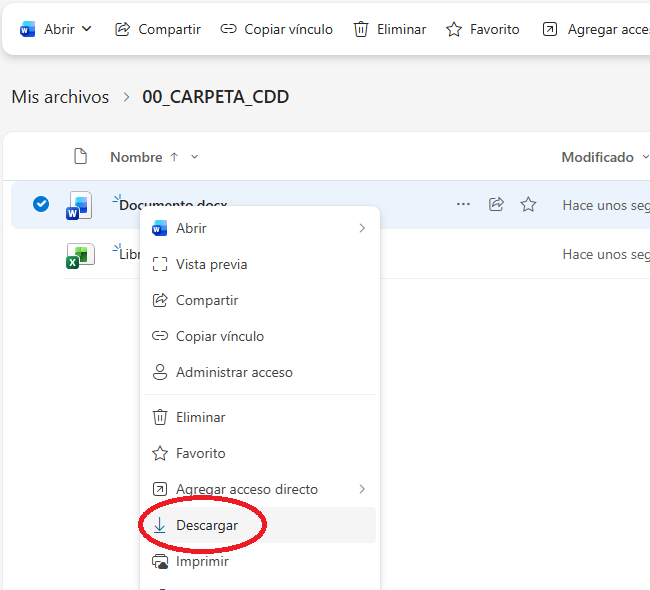The width and height of the screenshot is (650, 590).
Task: Choose Administrar acceso in the context menu
Action: [x=260, y=372]
